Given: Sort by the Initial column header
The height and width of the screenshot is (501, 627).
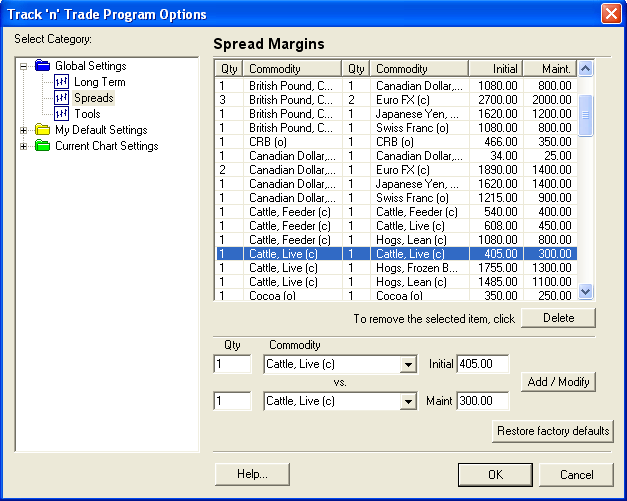Looking at the screenshot, I should click(495, 68).
